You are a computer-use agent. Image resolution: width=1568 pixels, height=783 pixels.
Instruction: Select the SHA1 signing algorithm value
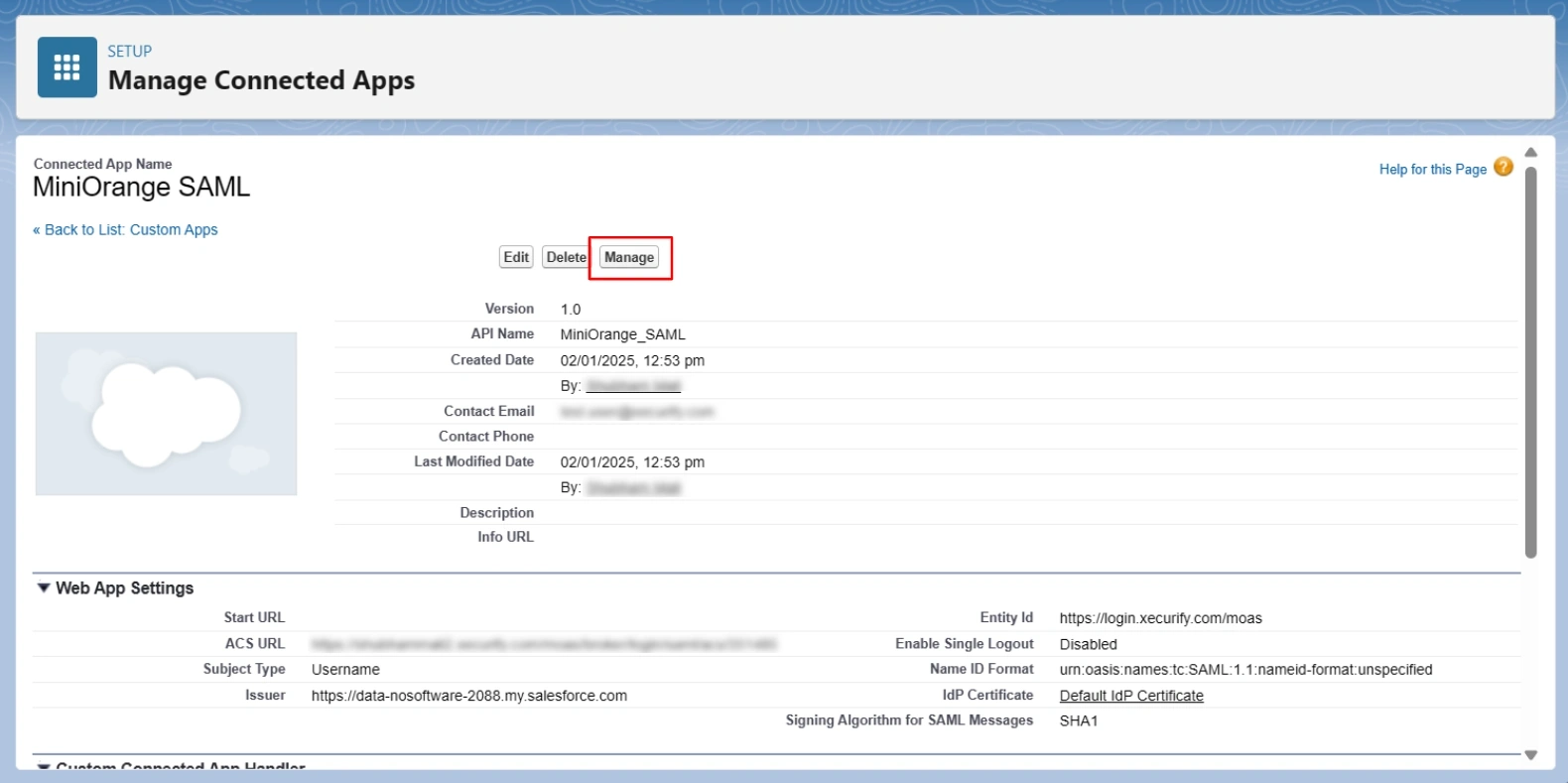pos(1079,721)
